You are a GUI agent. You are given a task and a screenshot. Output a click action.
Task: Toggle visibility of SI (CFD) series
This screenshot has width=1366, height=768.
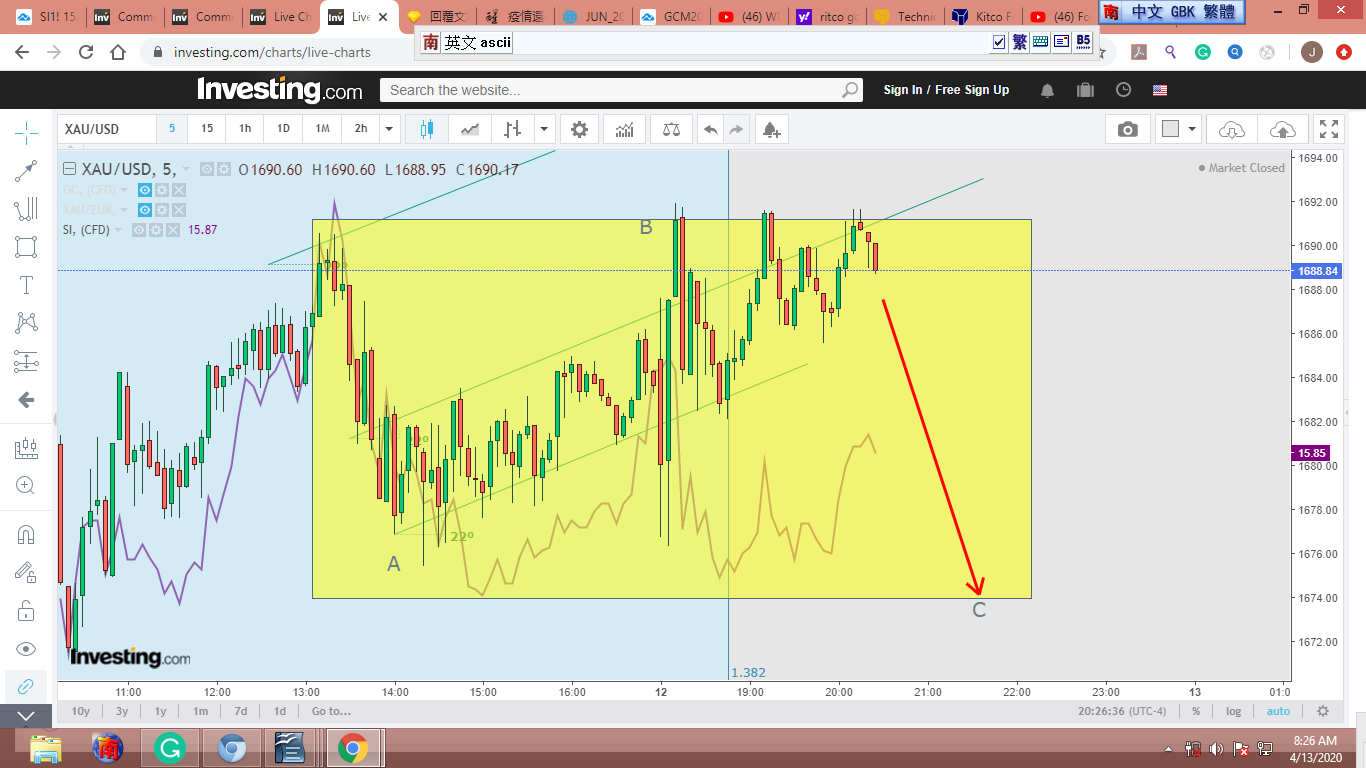(140, 230)
